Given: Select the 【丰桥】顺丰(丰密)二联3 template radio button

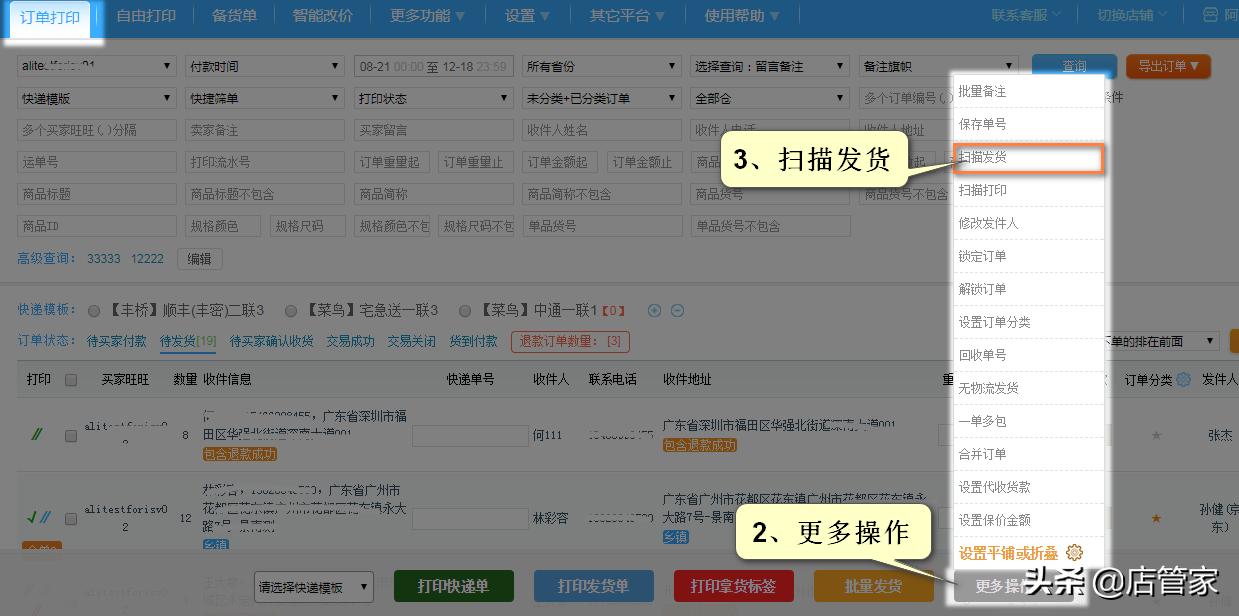Looking at the screenshot, I should 92,310.
